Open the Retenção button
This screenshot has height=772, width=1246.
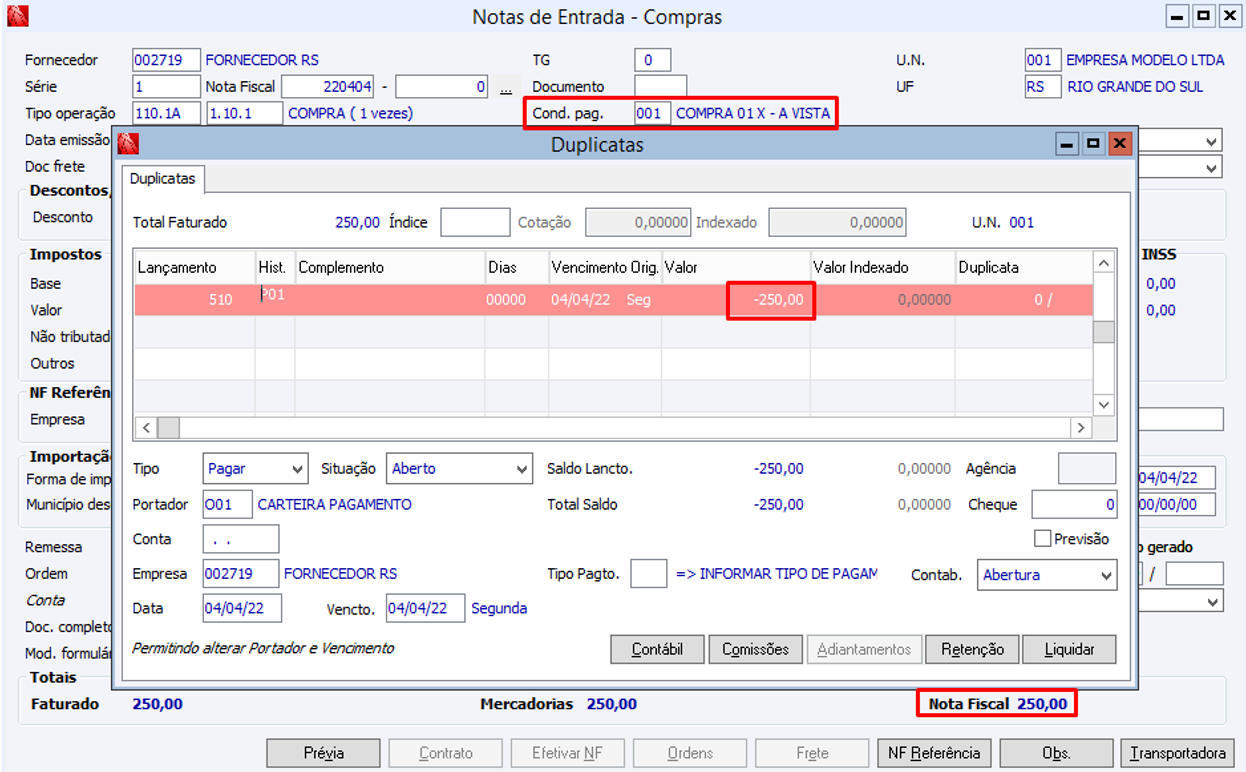click(x=972, y=650)
